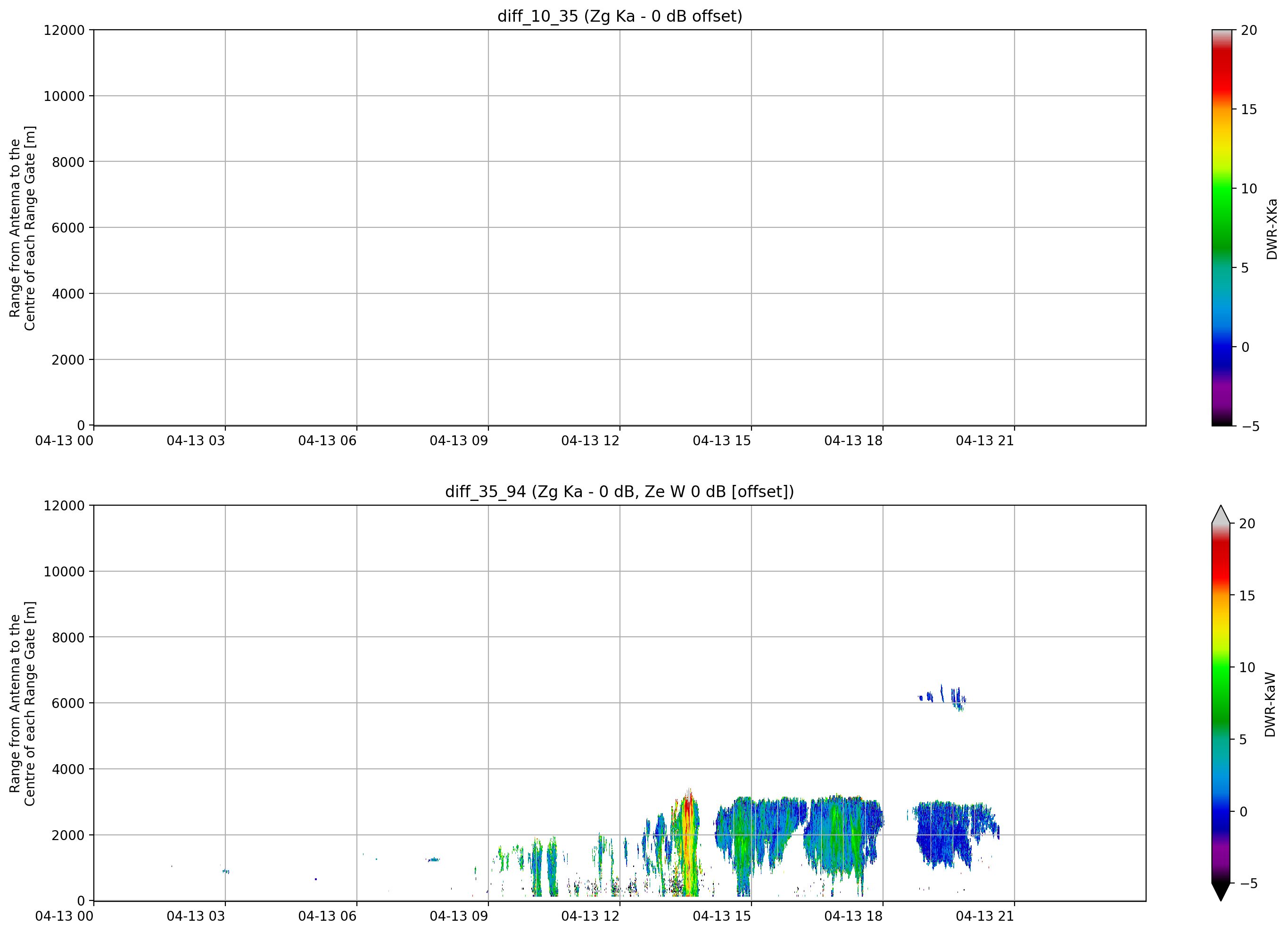Click the 8000 y-axis label of top plot
This screenshot has width=1288, height=933.
pyautogui.click(x=68, y=162)
